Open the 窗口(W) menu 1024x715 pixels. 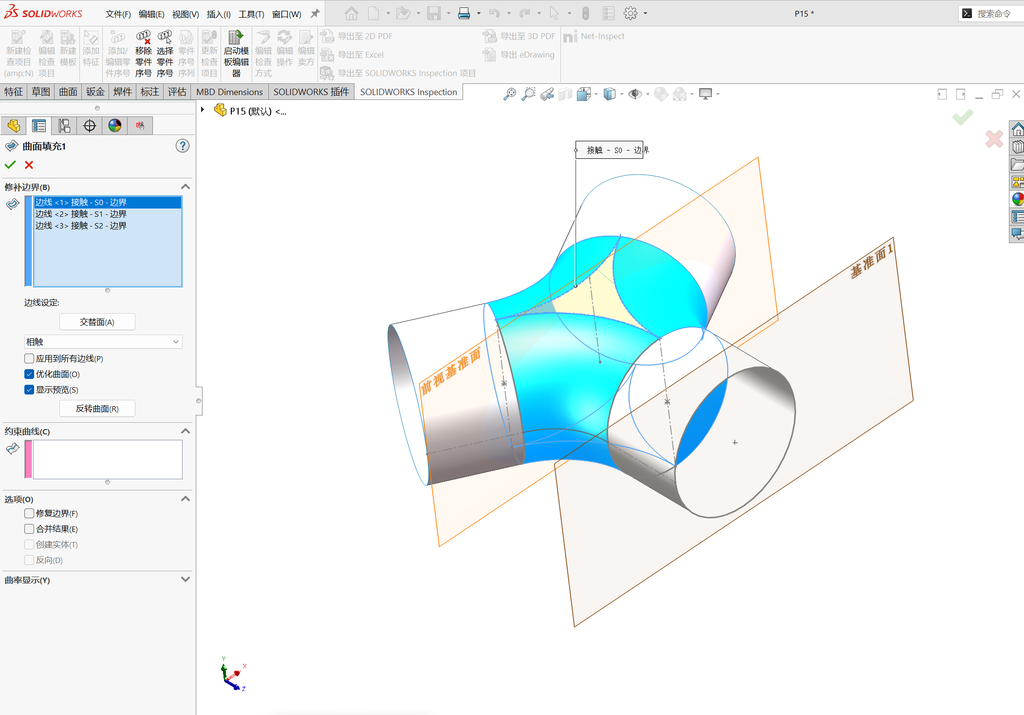(x=287, y=14)
